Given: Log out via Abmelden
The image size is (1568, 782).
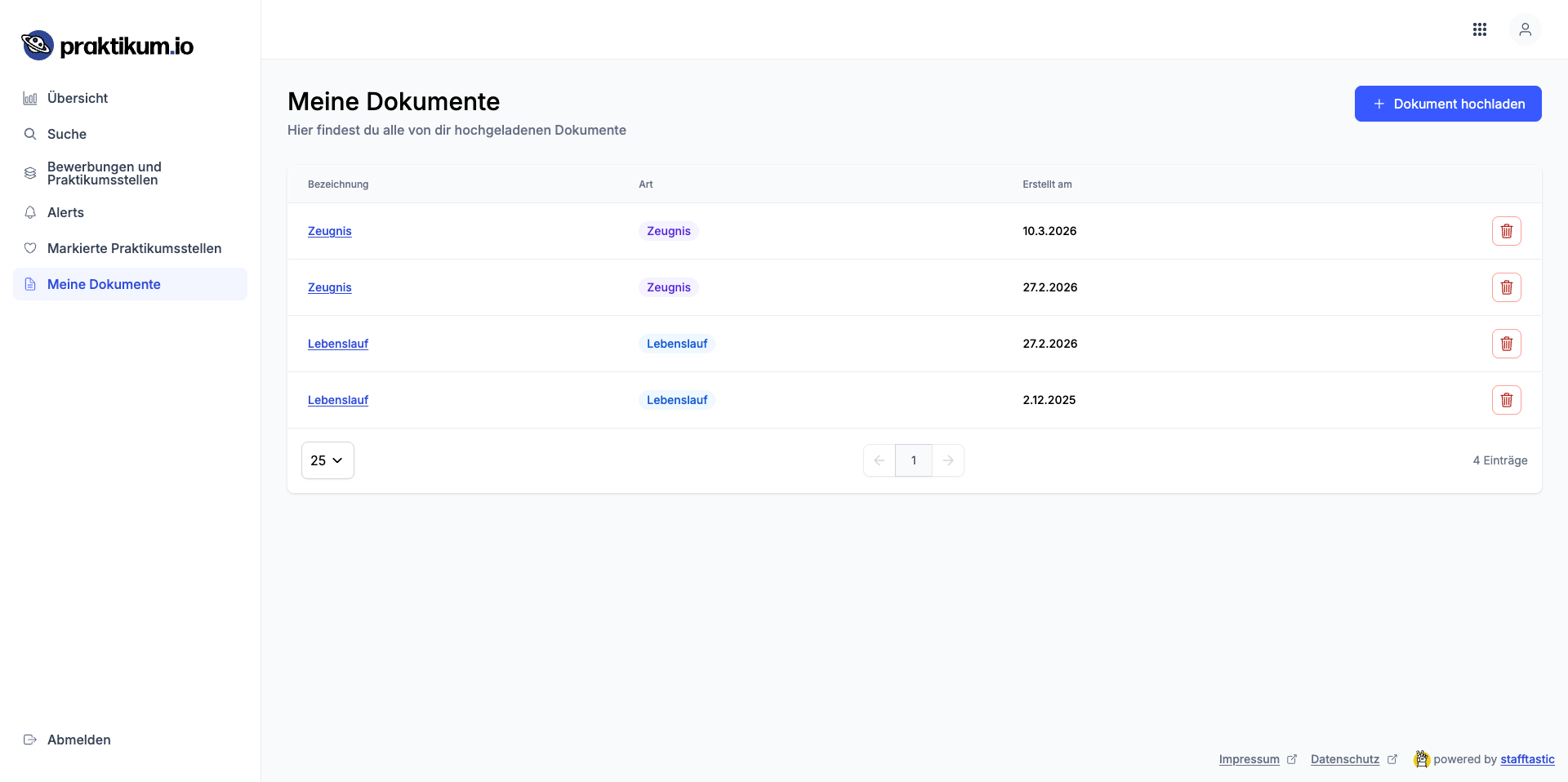Looking at the screenshot, I should pyautogui.click(x=78, y=740).
